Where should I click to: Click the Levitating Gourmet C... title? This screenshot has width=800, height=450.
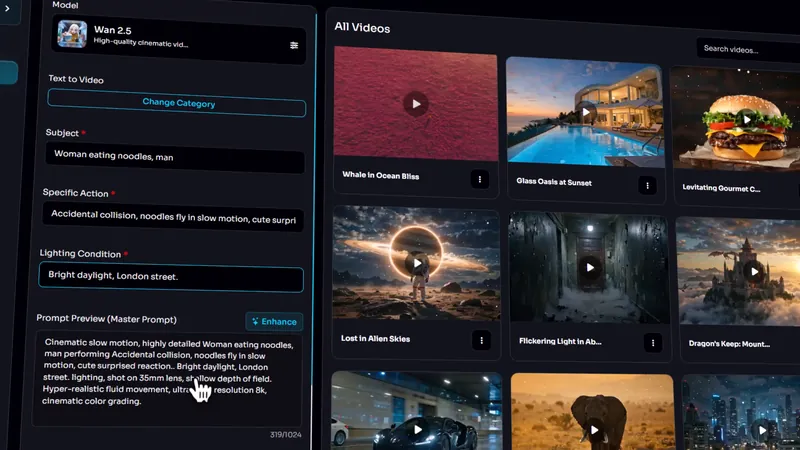pos(721,188)
